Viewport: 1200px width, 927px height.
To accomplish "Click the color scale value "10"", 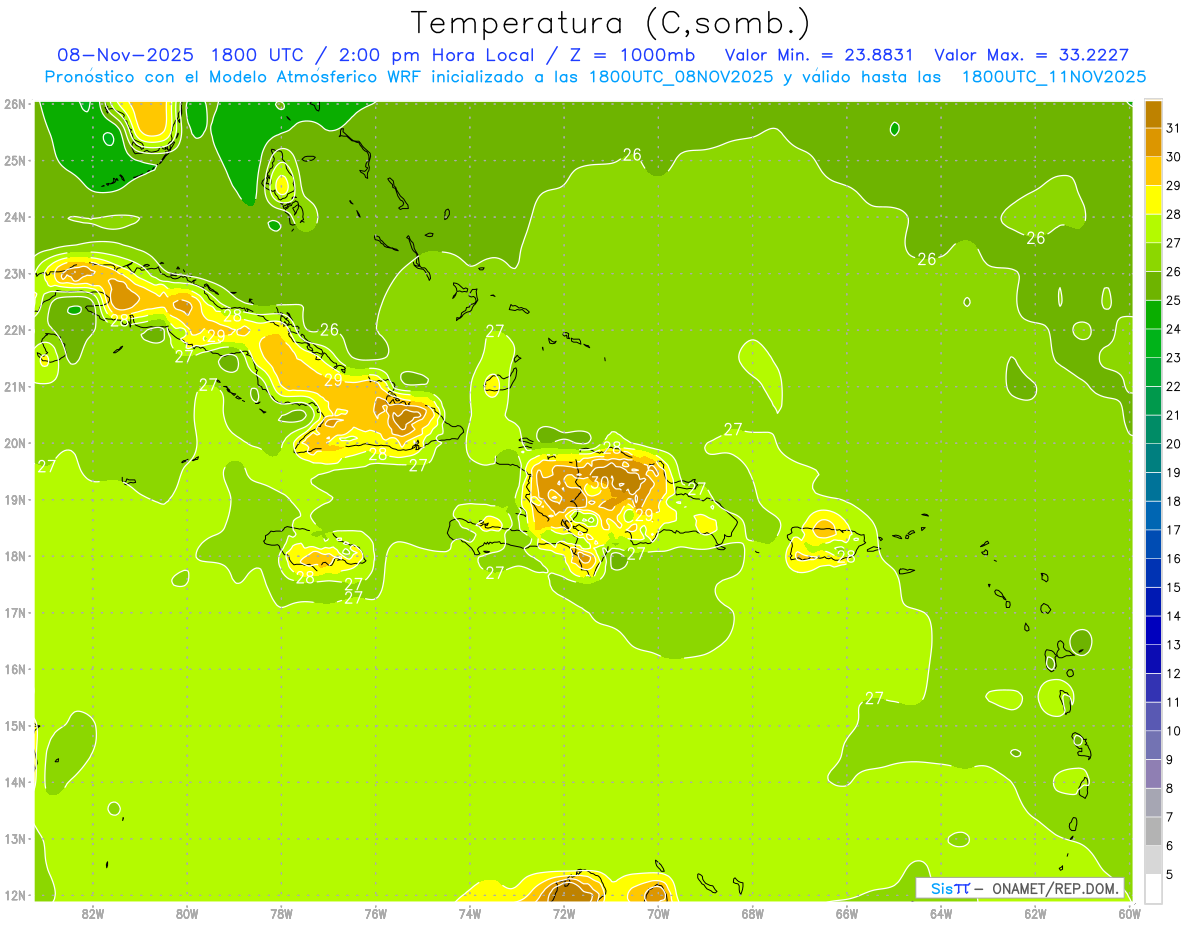I will click(x=1174, y=731).
